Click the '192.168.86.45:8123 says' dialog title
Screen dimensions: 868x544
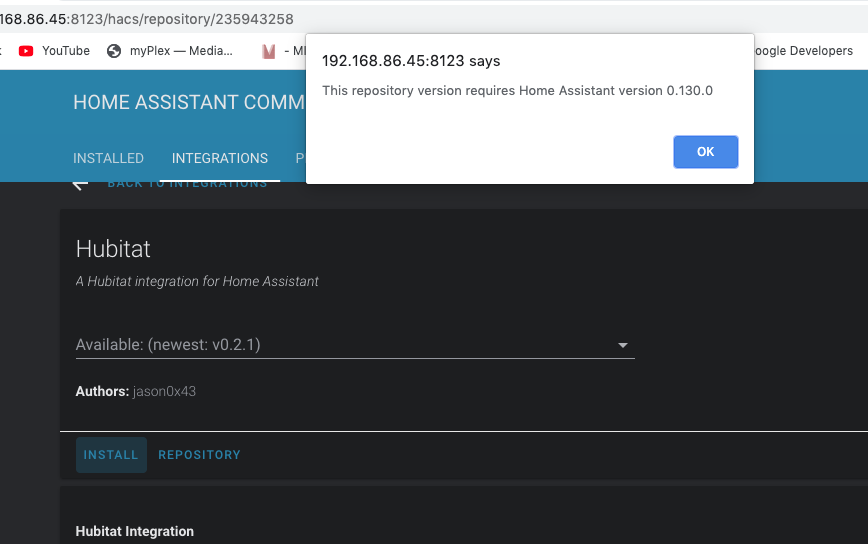(411, 61)
